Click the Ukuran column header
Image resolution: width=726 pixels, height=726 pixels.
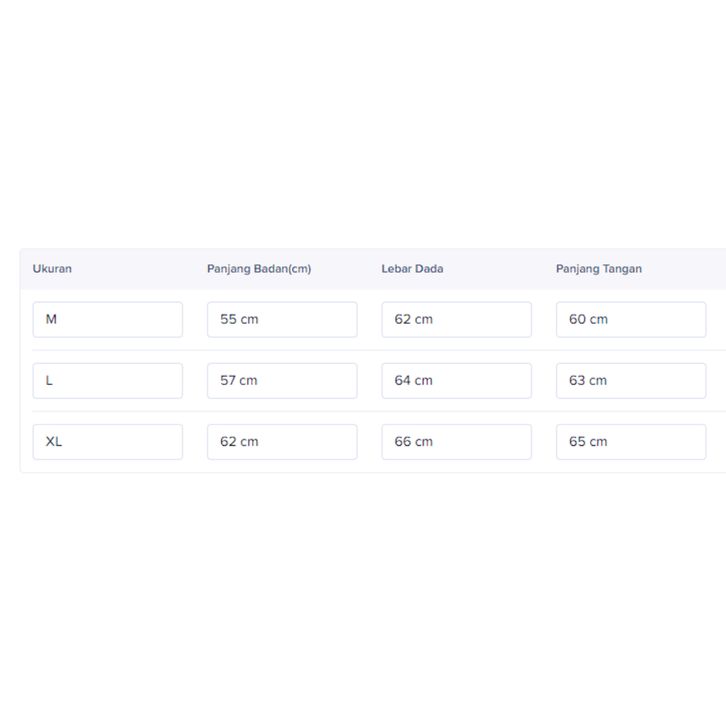52,269
